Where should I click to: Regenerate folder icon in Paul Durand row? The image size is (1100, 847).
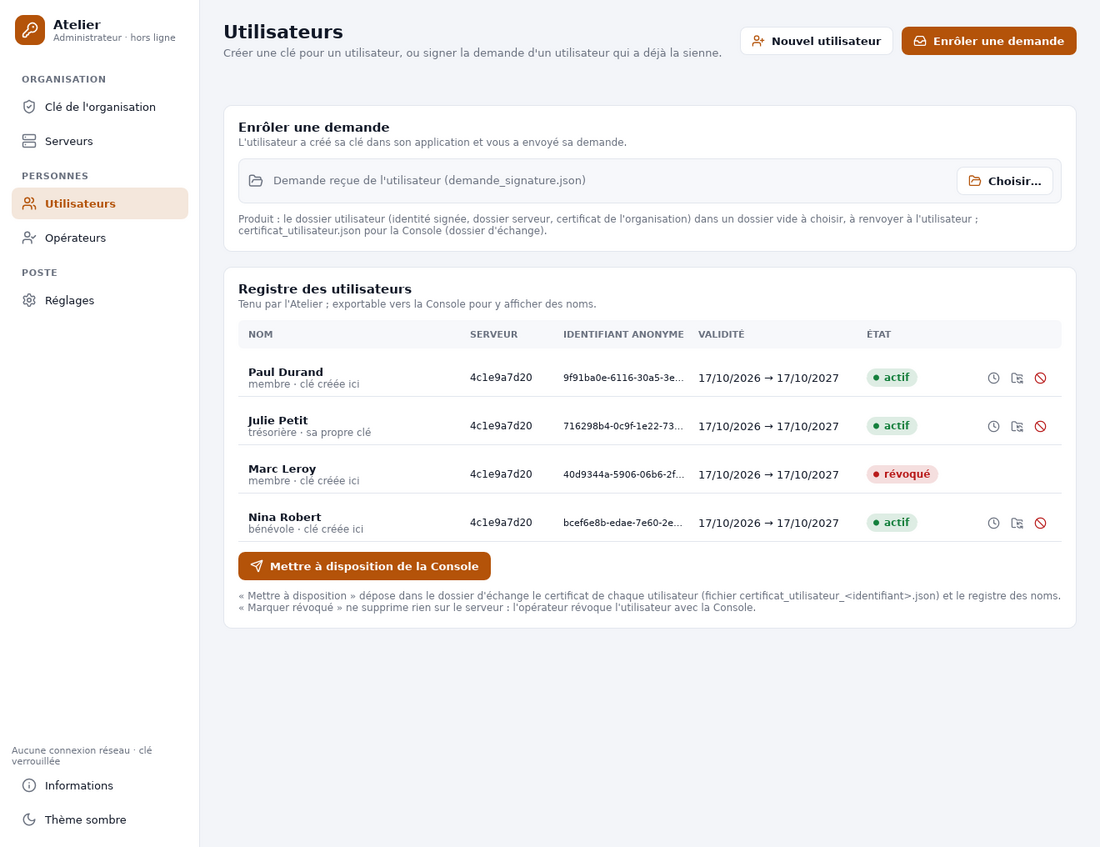pyautogui.click(x=1017, y=378)
